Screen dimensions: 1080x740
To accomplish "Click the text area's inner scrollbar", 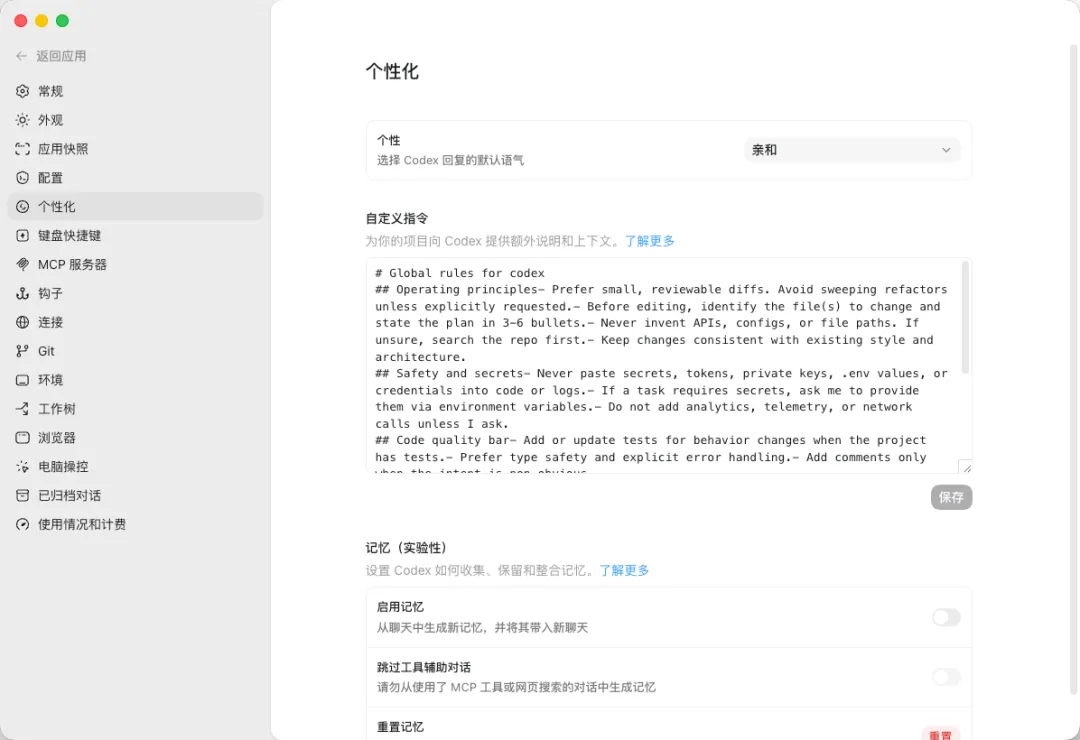I will [965, 317].
